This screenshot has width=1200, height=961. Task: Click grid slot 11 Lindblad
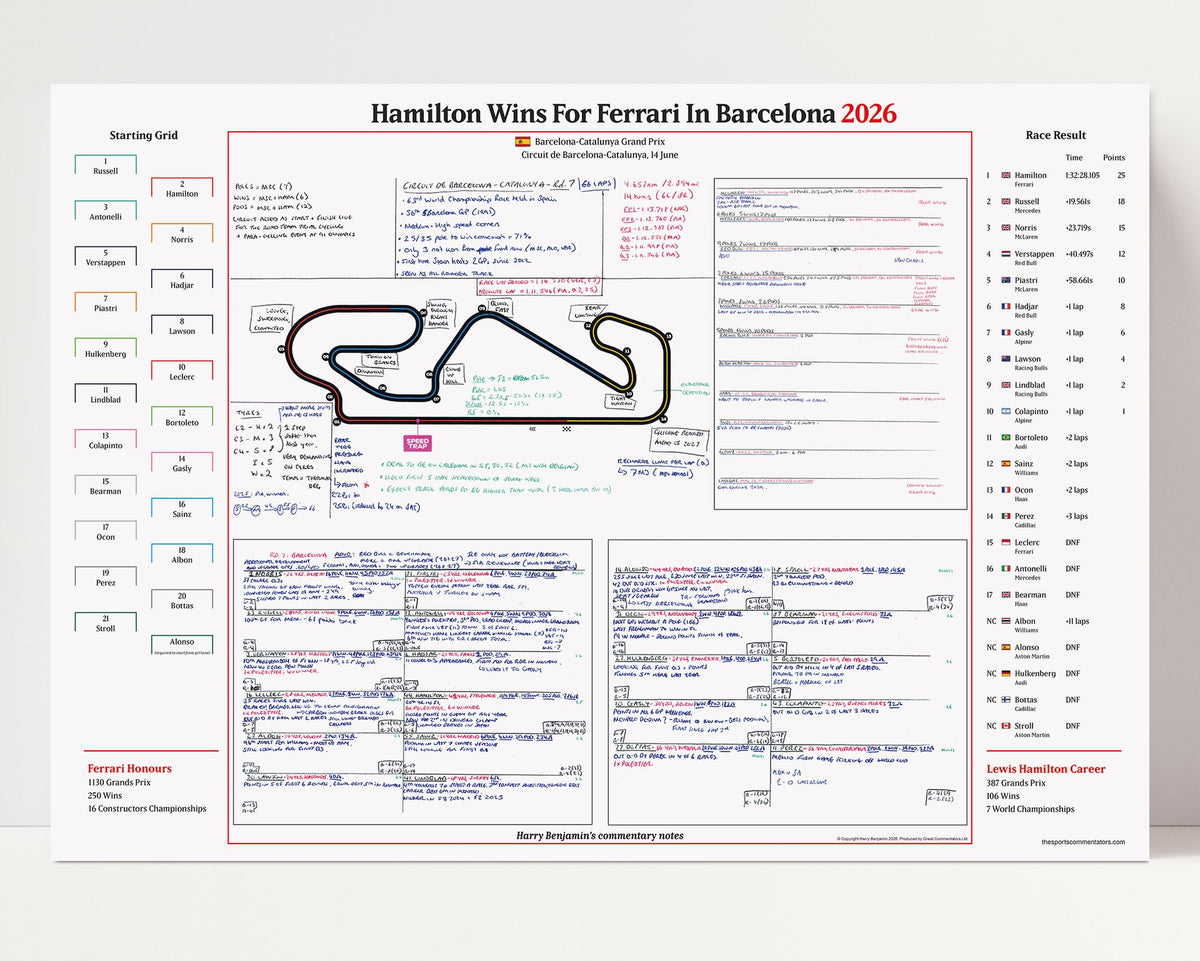(x=105, y=395)
